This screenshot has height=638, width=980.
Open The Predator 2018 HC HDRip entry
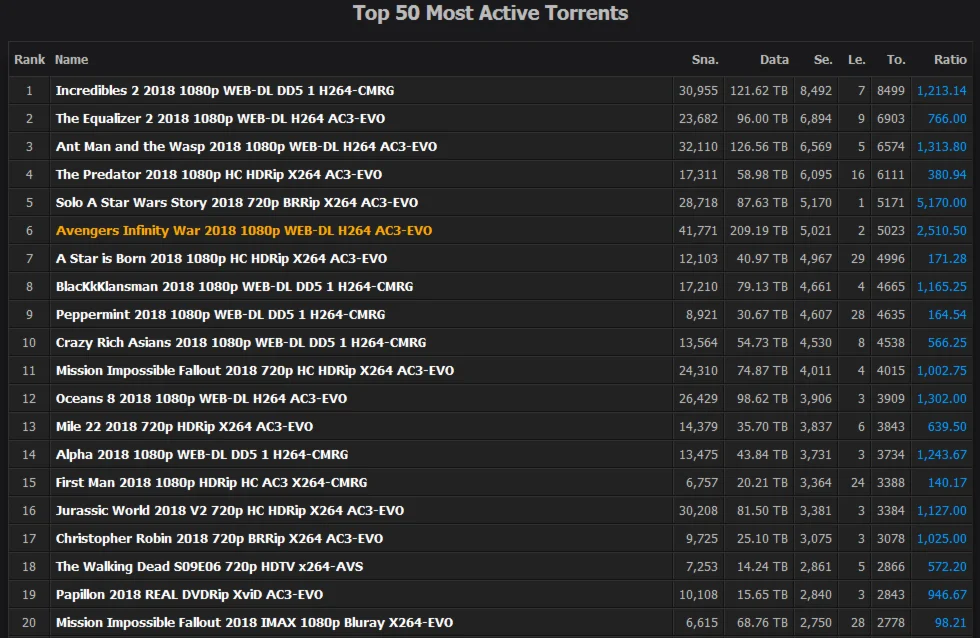click(x=219, y=175)
